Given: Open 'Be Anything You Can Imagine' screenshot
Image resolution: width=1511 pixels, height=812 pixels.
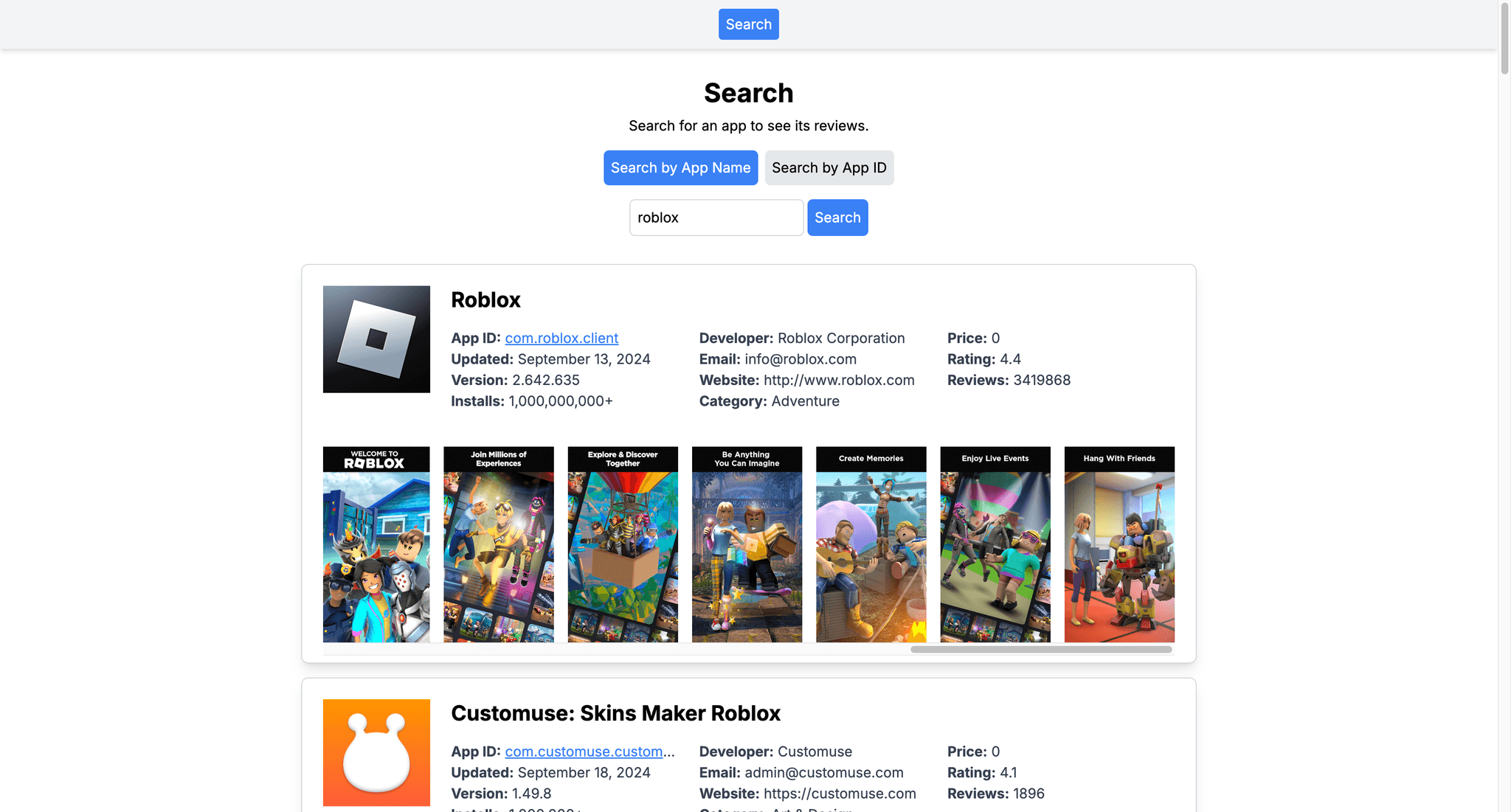Looking at the screenshot, I should [747, 544].
